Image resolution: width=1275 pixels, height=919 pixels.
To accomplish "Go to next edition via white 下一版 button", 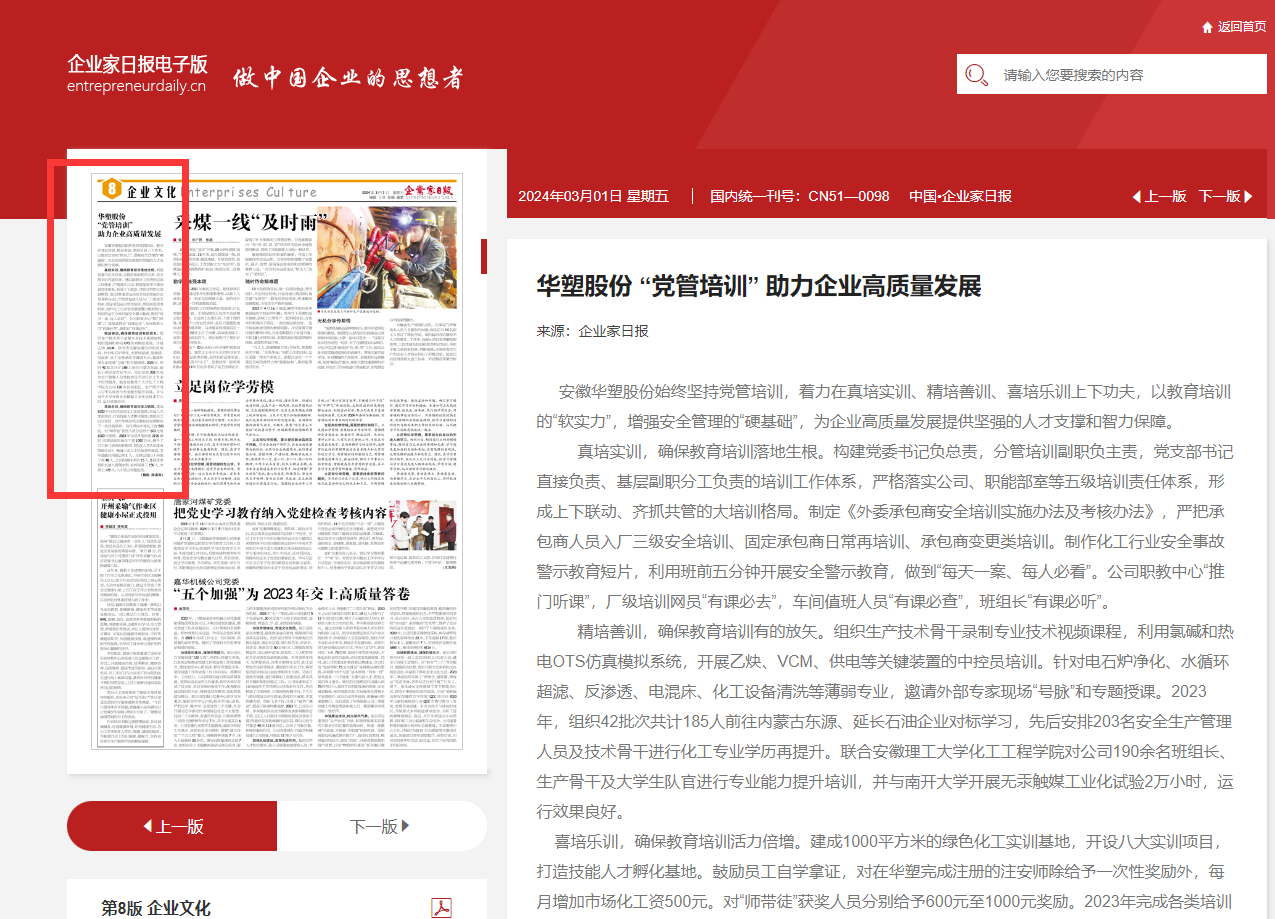I will (380, 826).
